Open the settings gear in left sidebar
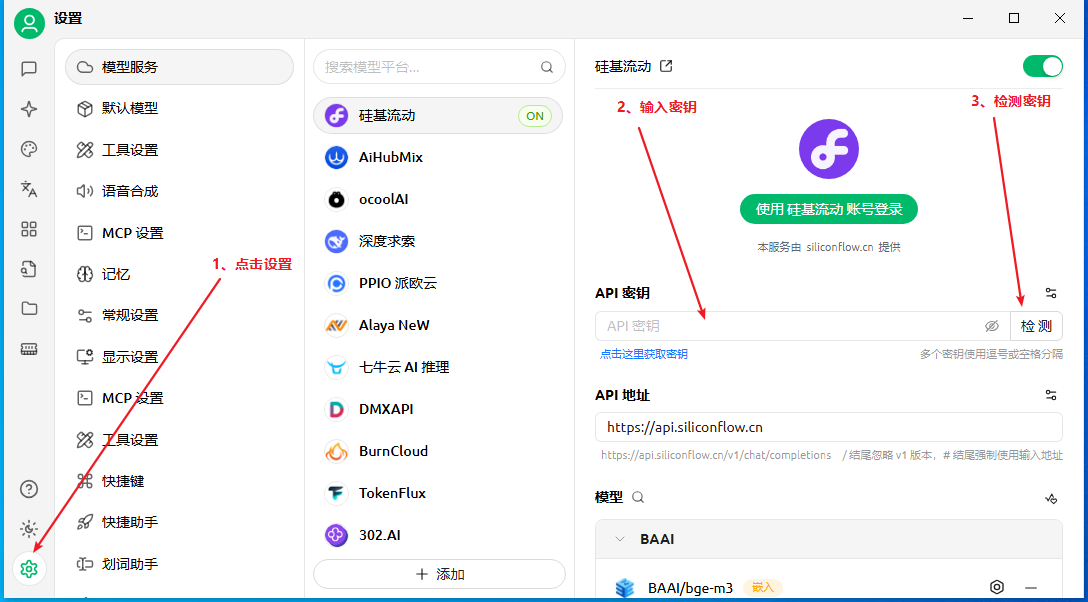This screenshot has width=1088, height=602. (x=29, y=569)
